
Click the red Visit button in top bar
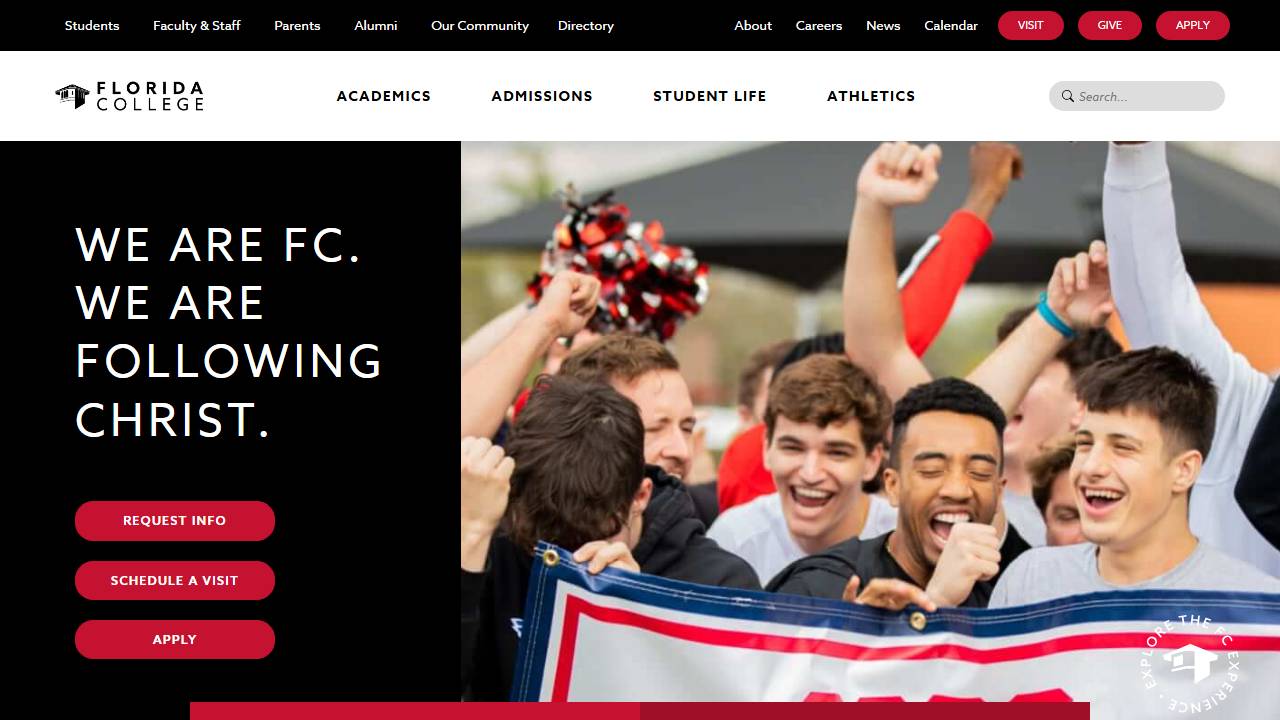coord(1031,25)
